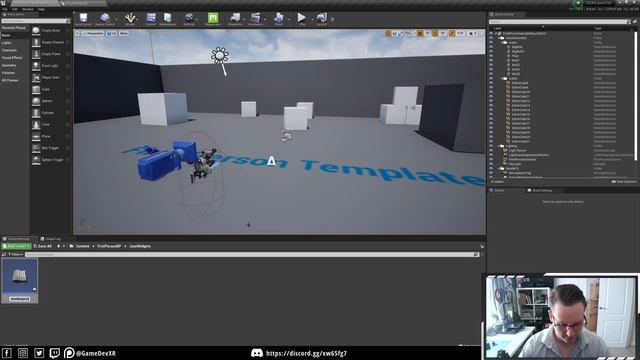Viewport: 640px width, 360px height.
Task: Collapse the RenderFX folder in World Outliner
Action: click(499, 168)
